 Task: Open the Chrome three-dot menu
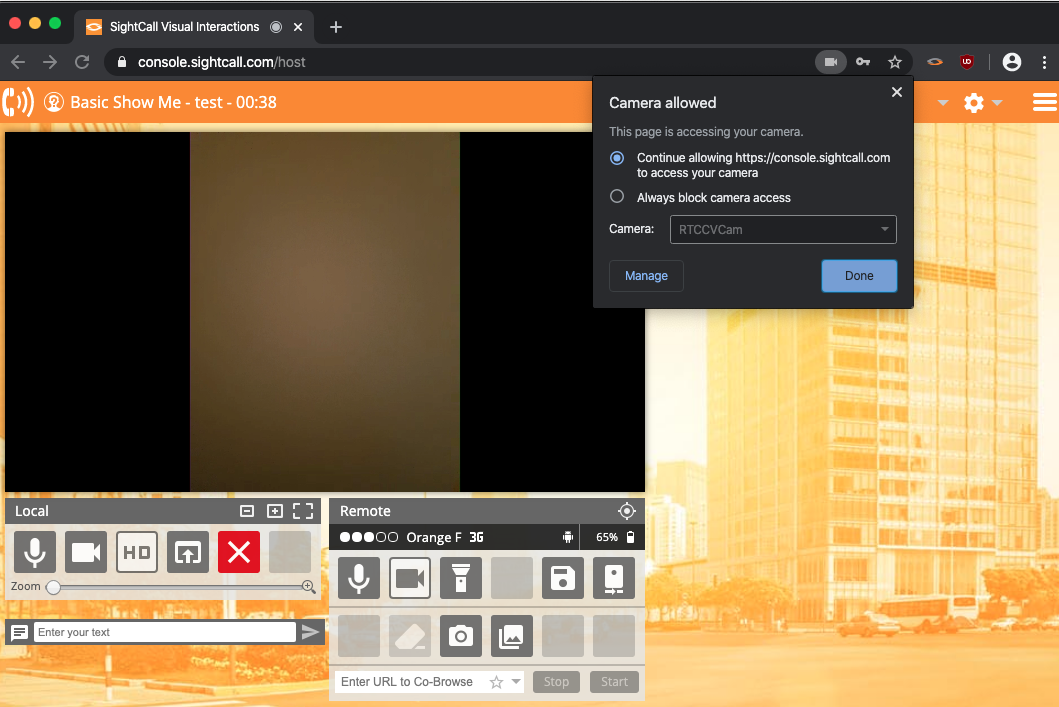(x=1044, y=62)
